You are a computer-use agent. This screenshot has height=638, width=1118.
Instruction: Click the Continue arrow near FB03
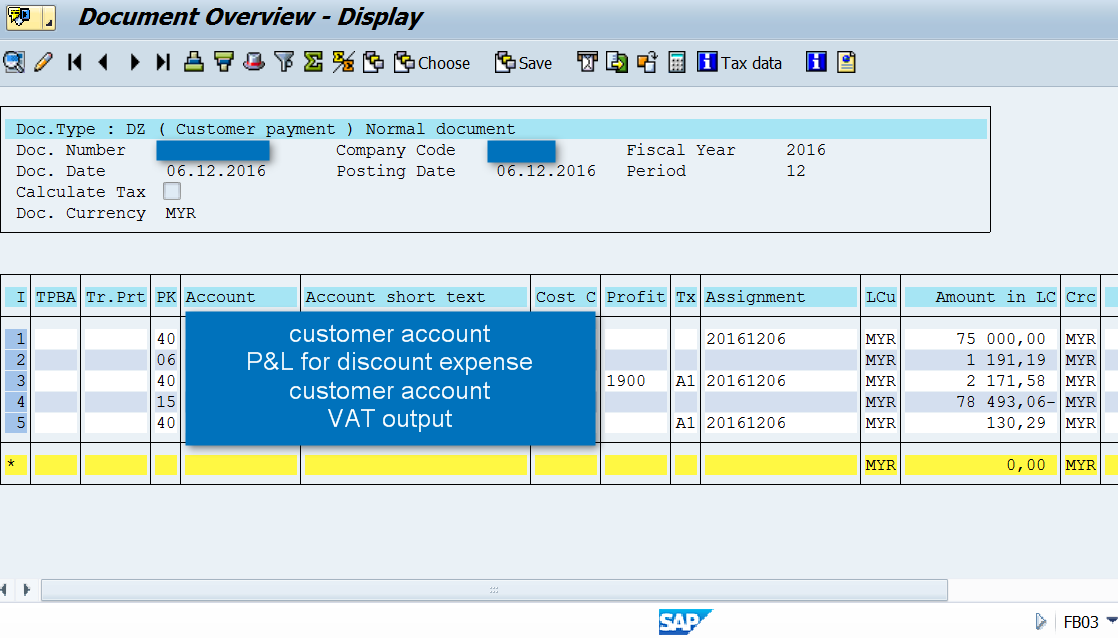(1041, 621)
